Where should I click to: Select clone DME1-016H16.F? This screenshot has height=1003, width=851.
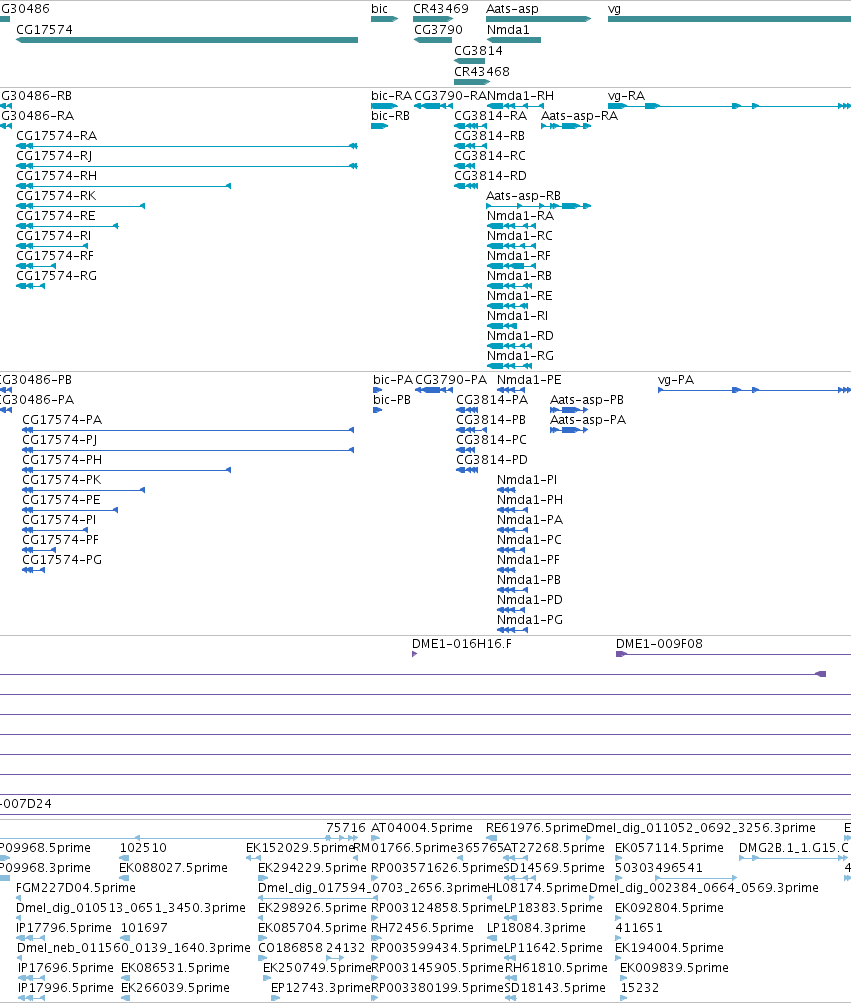(x=462, y=644)
